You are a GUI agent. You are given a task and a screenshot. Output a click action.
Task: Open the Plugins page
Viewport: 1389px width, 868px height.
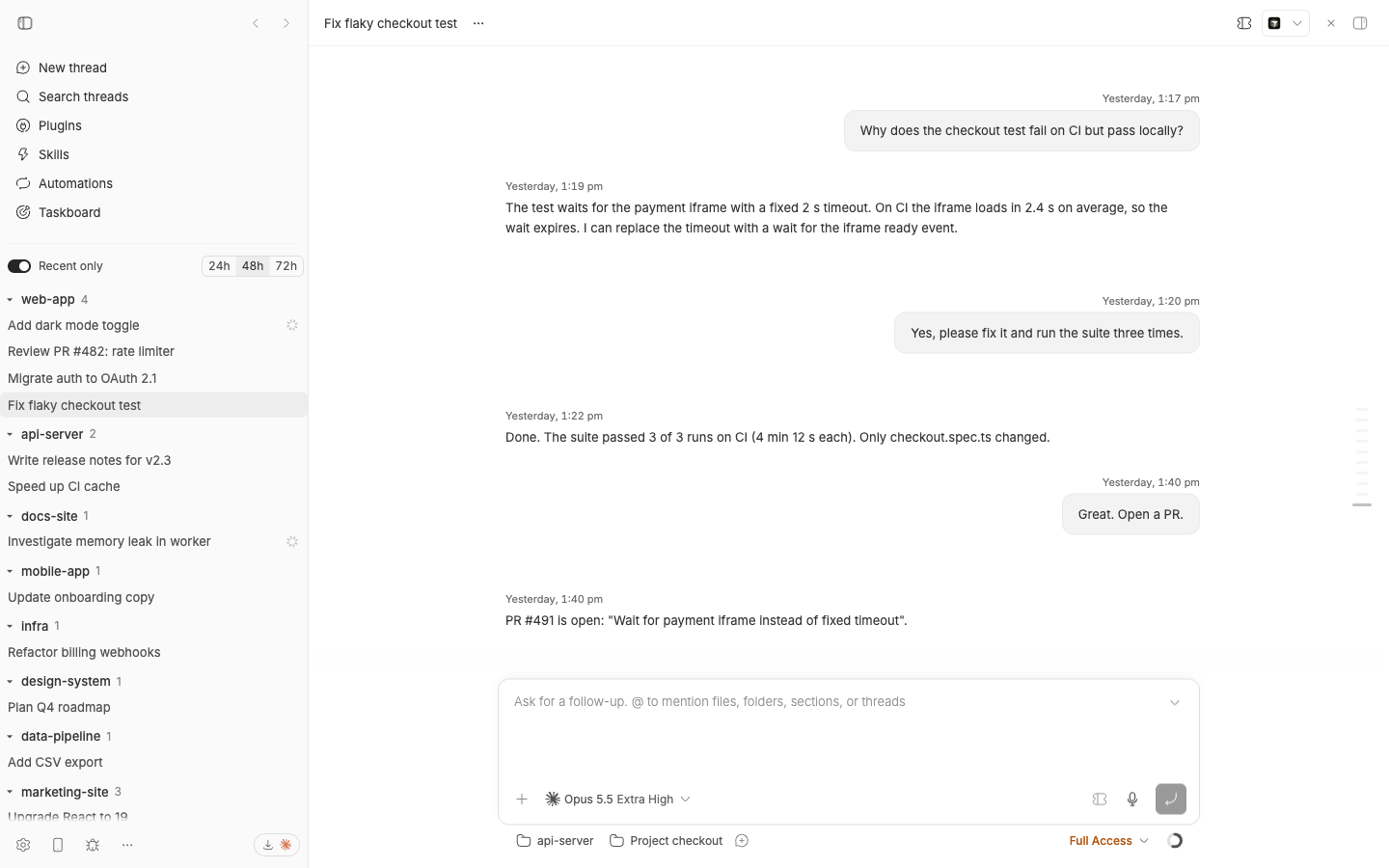[154, 125]
